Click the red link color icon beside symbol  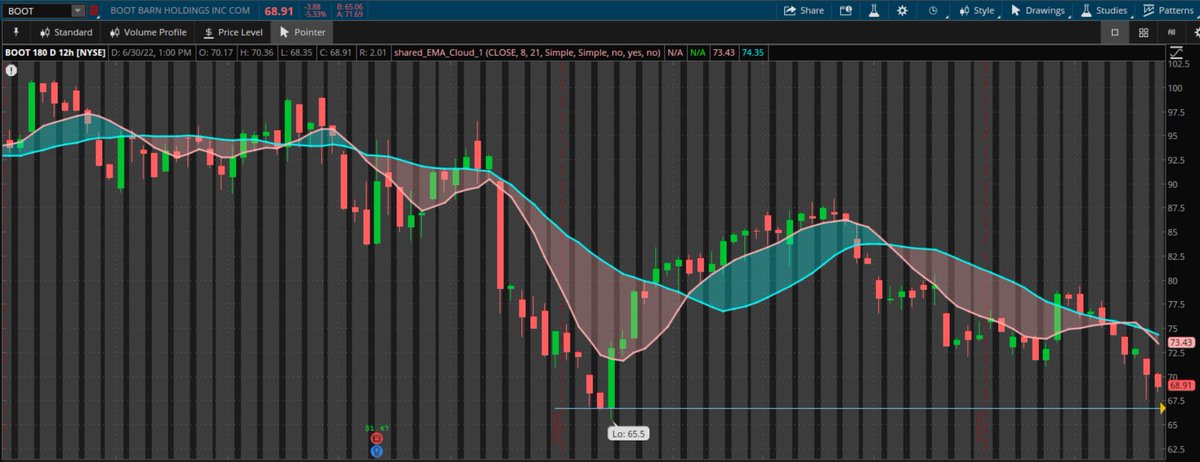point(94,10)
